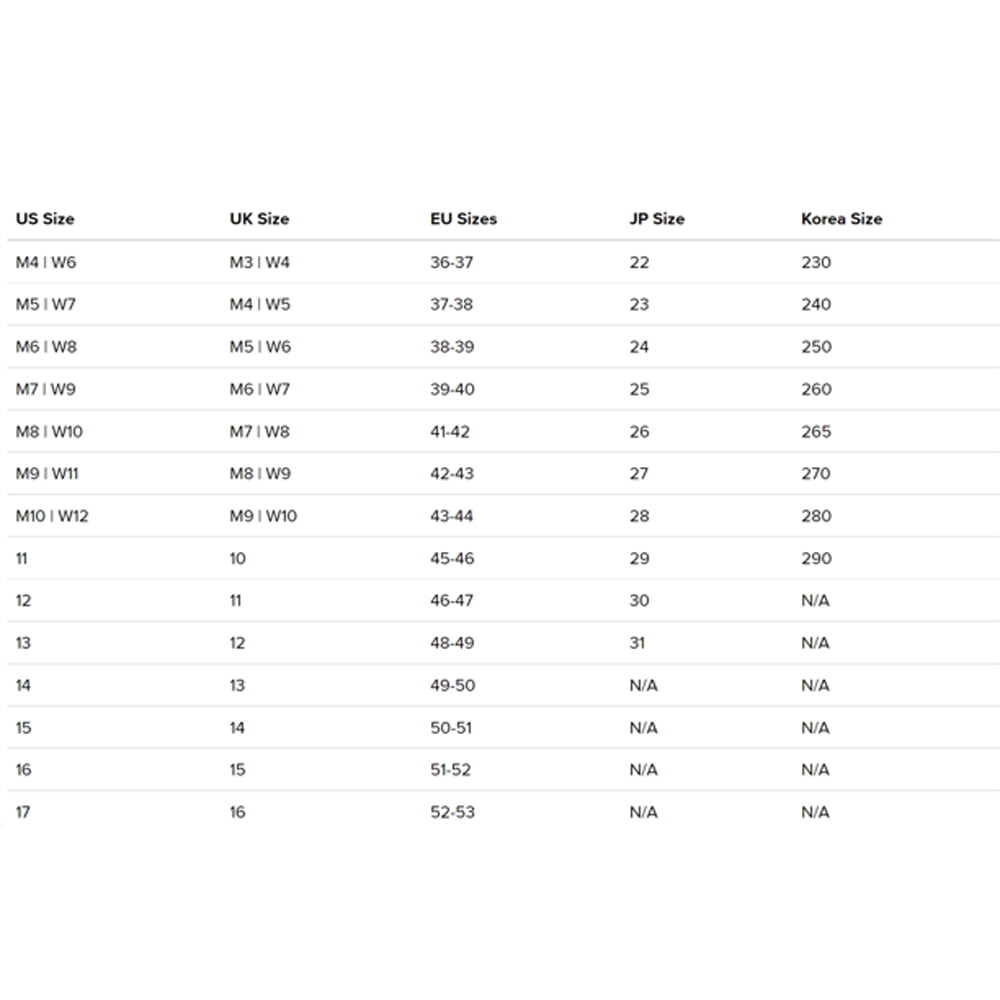The image size is (1000, 1000).
Task: Click the M4 | W6 US size cell
Action: 46,262
